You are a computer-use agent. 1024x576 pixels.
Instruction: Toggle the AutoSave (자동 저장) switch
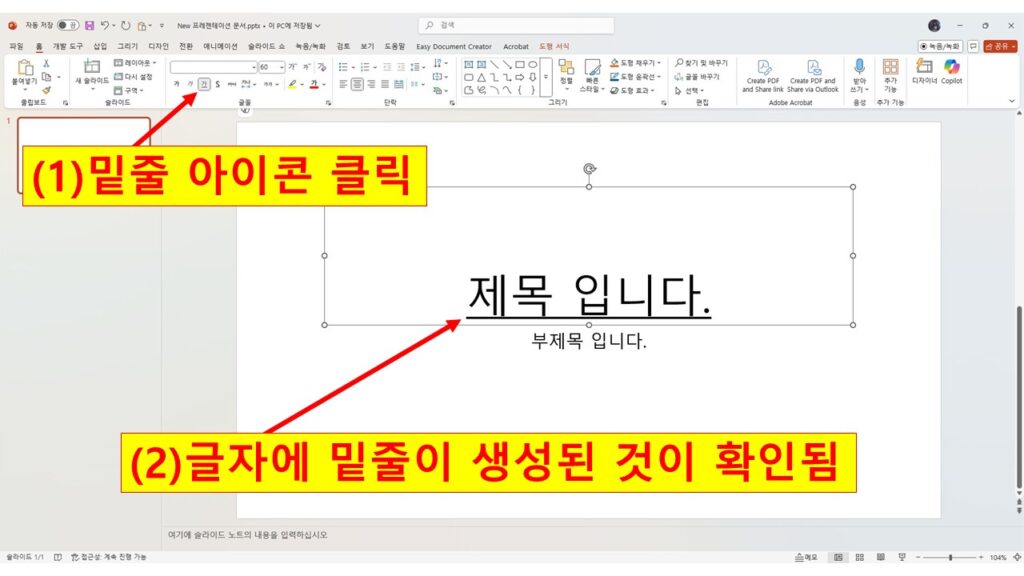[x=67, y=25]
